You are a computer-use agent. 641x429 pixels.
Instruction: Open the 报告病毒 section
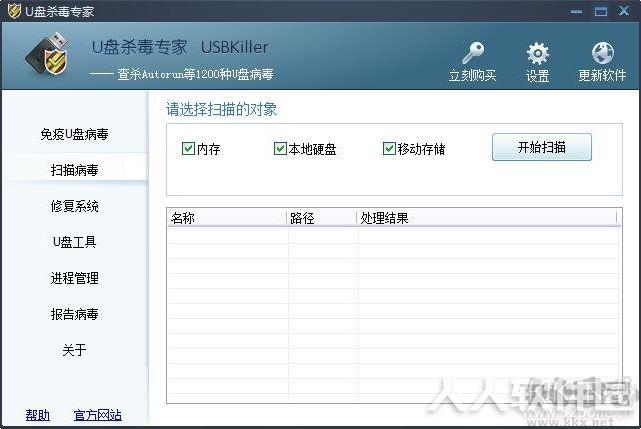click(74, 314)
